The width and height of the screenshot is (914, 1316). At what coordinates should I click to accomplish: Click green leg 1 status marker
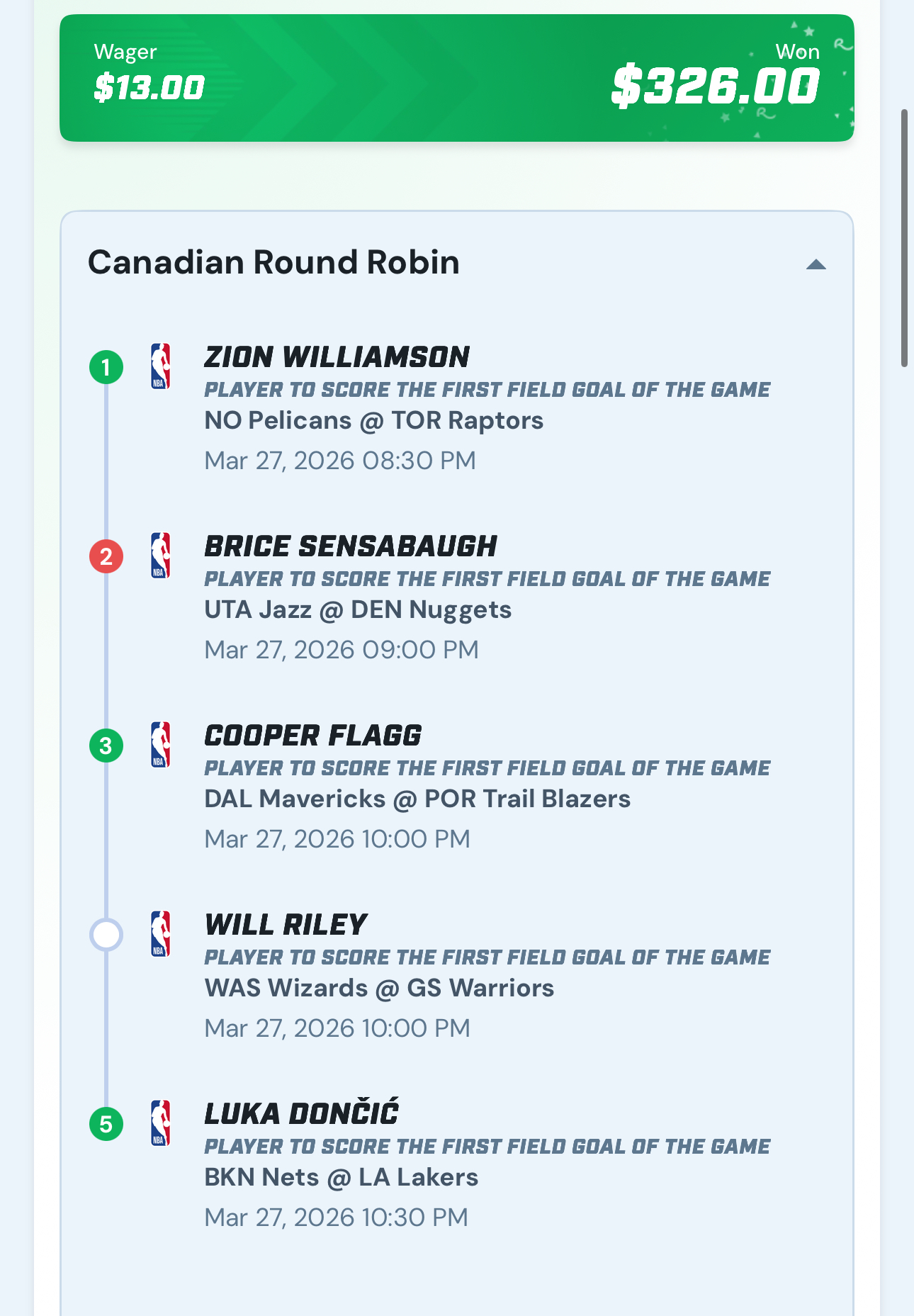(106, 368)
